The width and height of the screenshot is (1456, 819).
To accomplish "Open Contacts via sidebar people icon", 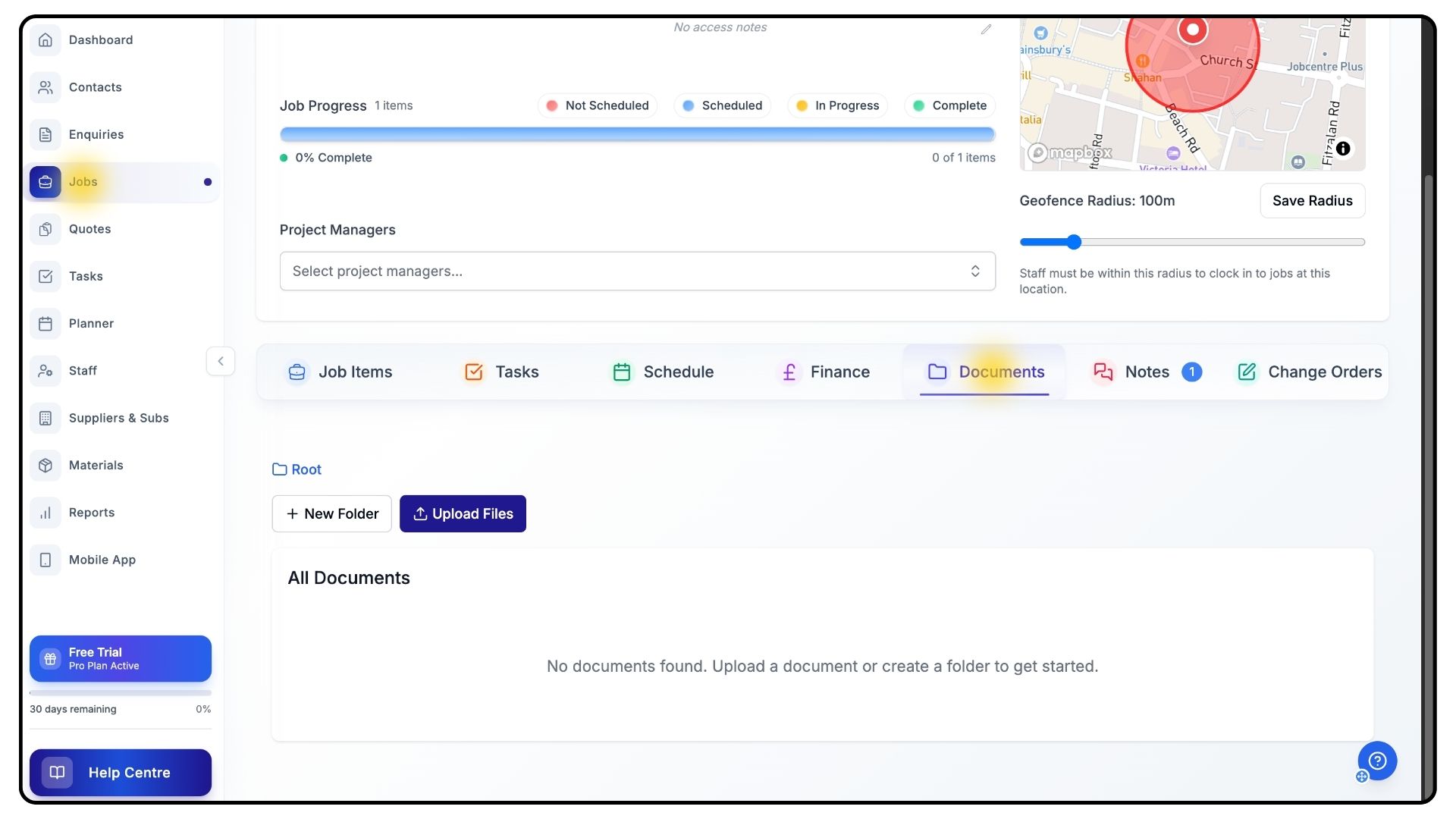I will pos(45,87).
